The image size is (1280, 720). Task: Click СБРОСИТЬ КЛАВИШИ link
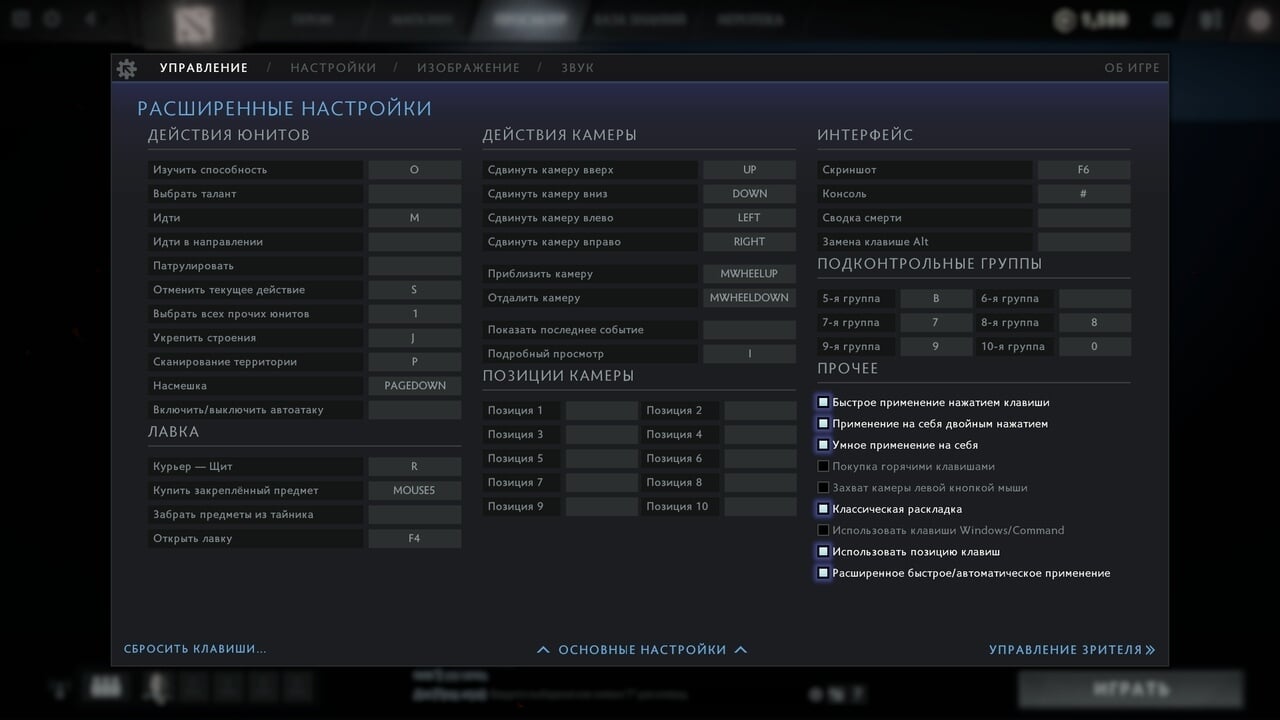[195, 649]
